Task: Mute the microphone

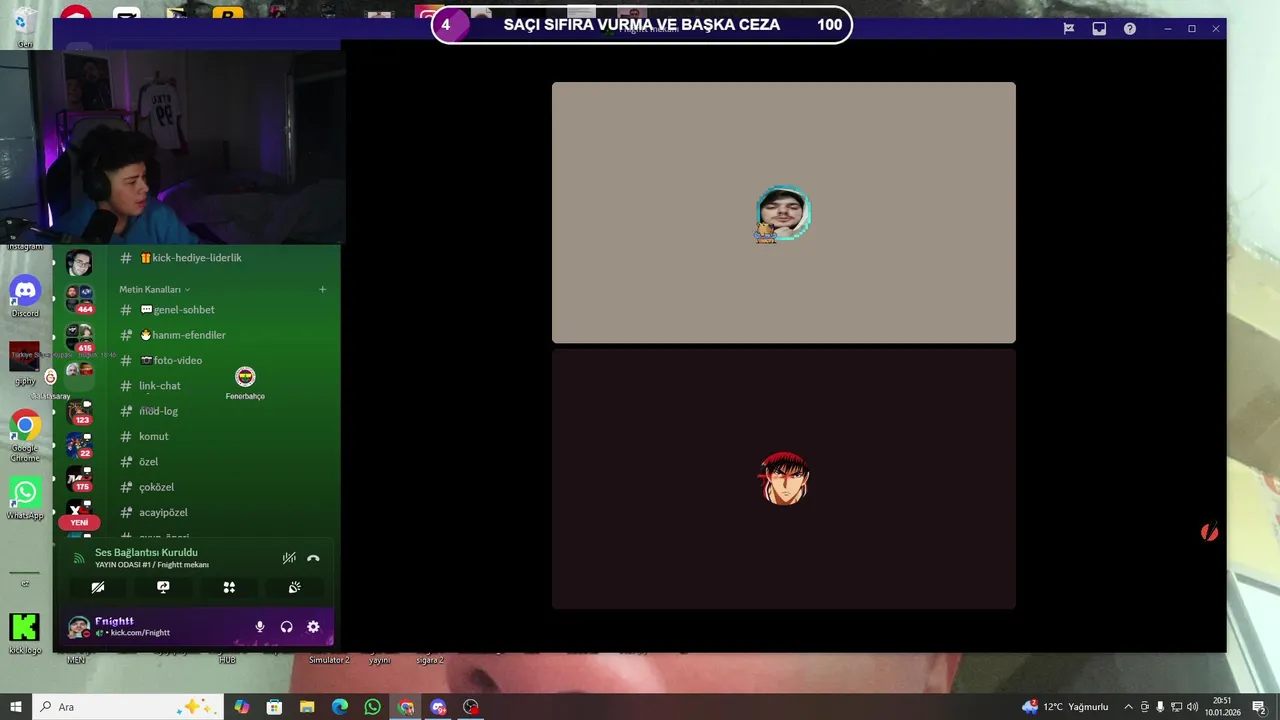Action: 260,627
